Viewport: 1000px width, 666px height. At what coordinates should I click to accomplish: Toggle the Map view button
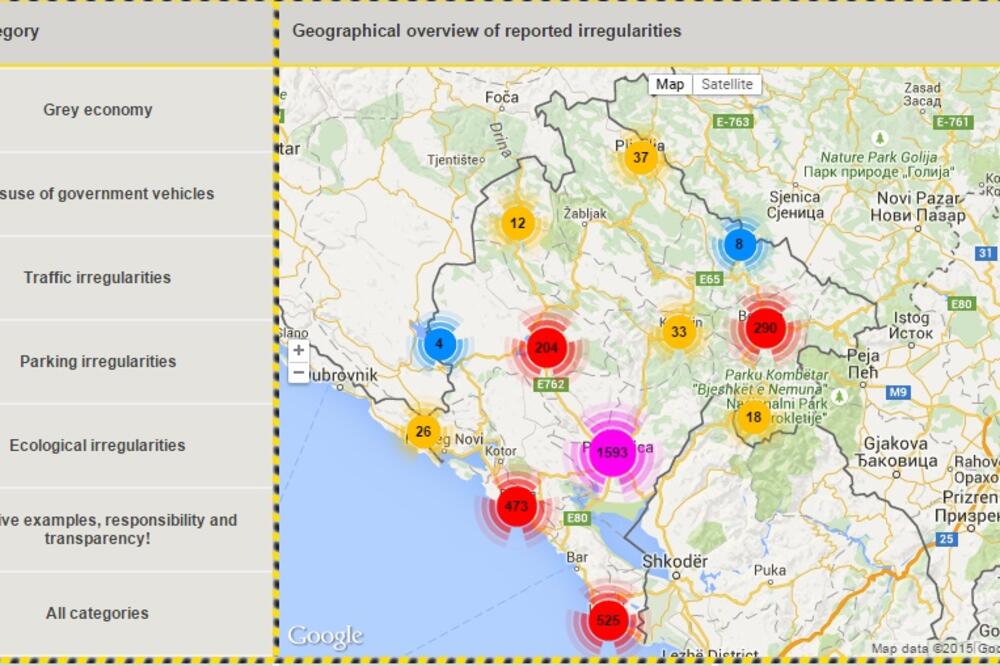[x=670, y=84]
